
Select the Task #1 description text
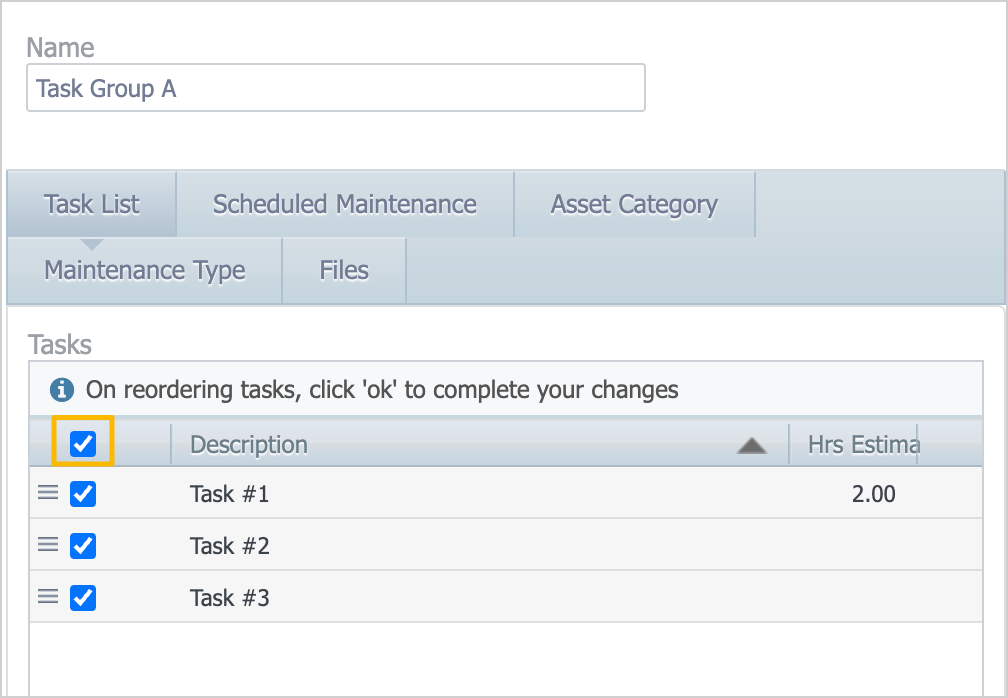(229, 494)
